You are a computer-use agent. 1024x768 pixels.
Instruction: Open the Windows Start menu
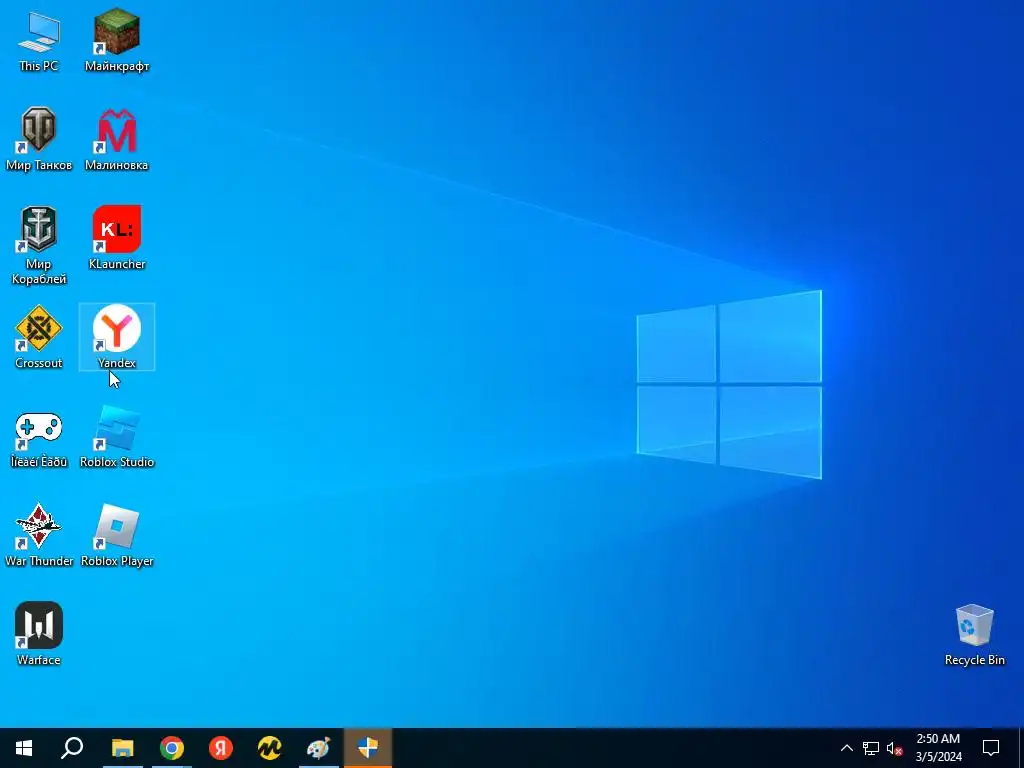(x=24, y=748)
